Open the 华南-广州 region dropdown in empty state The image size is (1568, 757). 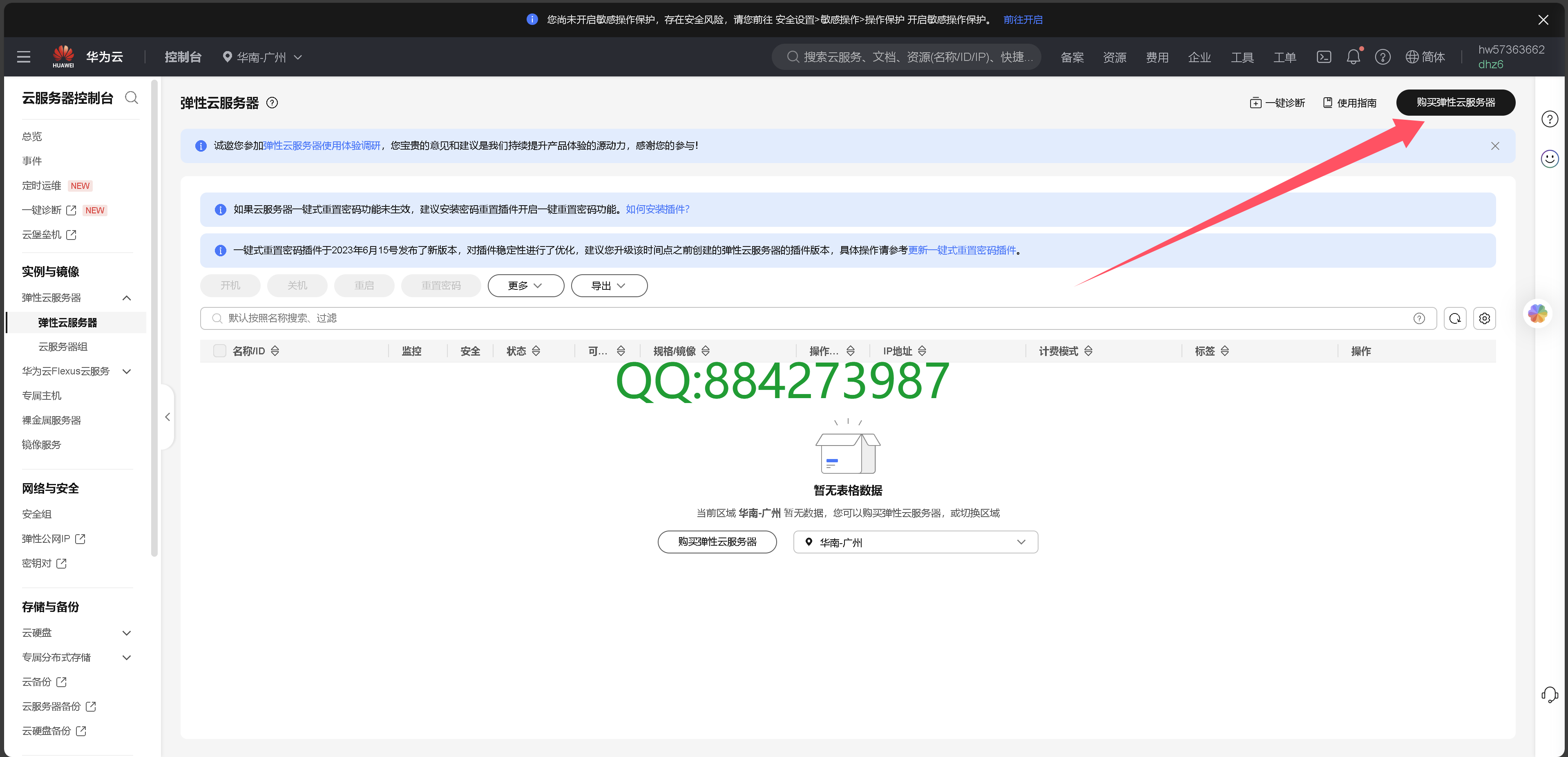[x=916, y=543]
